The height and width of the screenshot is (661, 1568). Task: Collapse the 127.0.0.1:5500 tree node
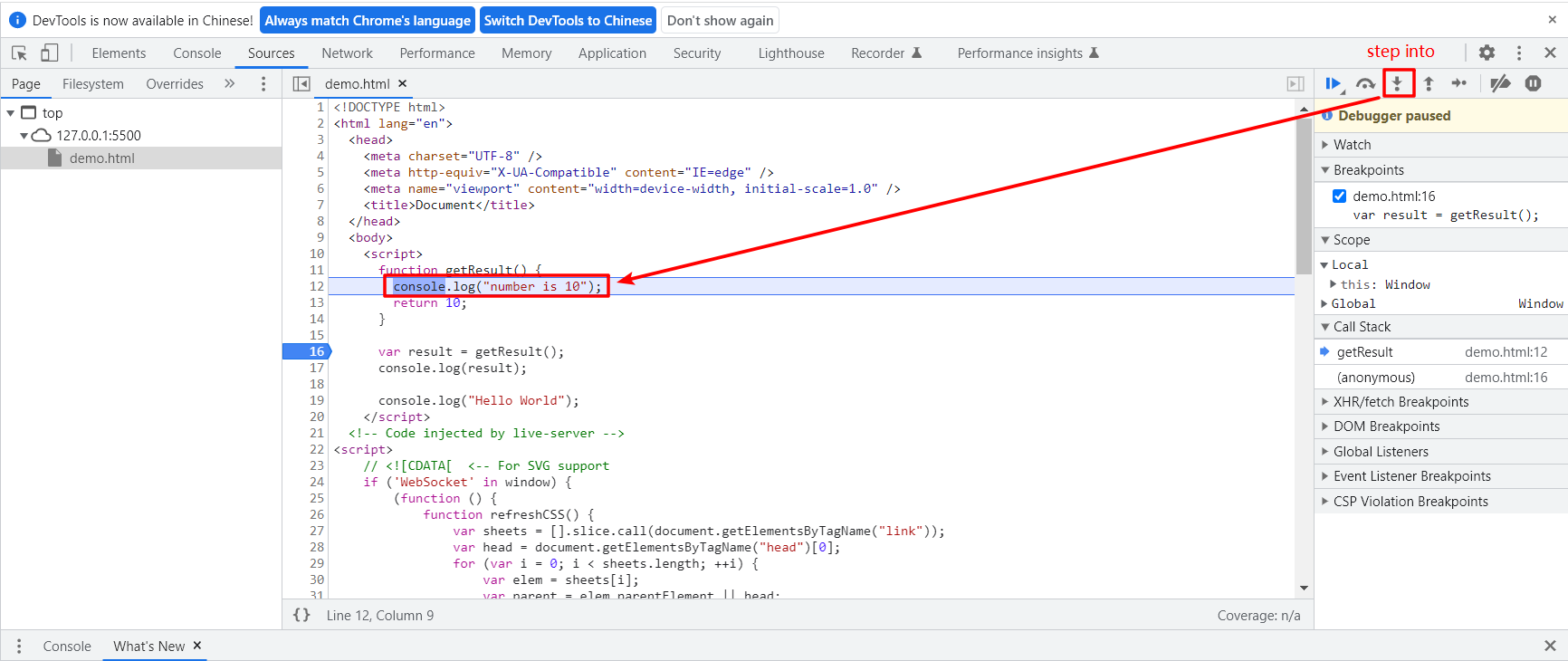click(x=24, y=136)
